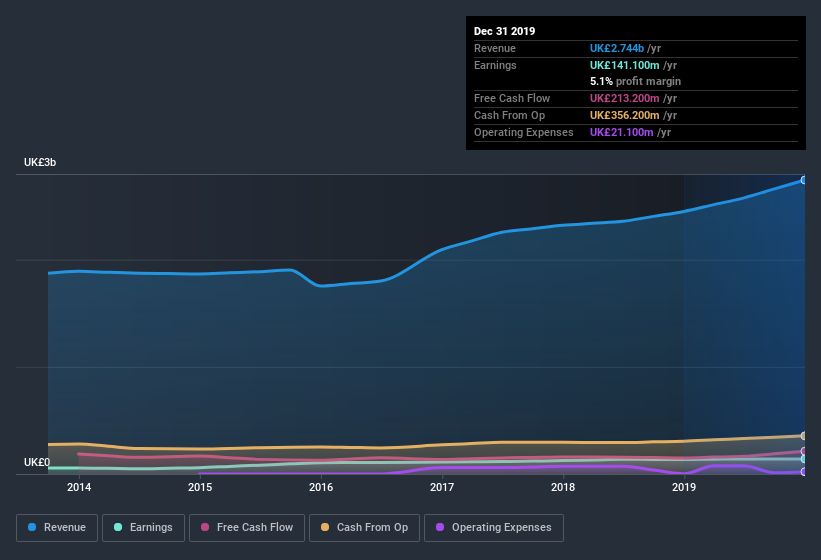This screenshot has width=821, height=560.
Task: Click the 2018 x-axis label
Action: (x=563, y=487)
